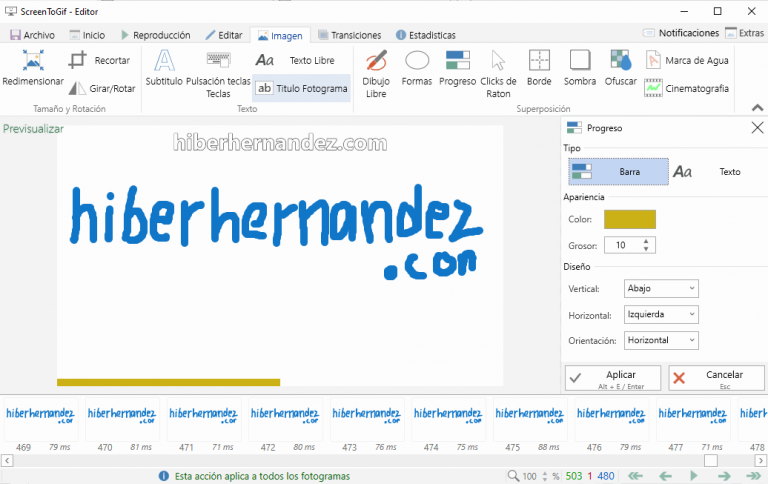768x484 pixels.
Task: Select Texto progress type
Action: (x=715, y=172)
